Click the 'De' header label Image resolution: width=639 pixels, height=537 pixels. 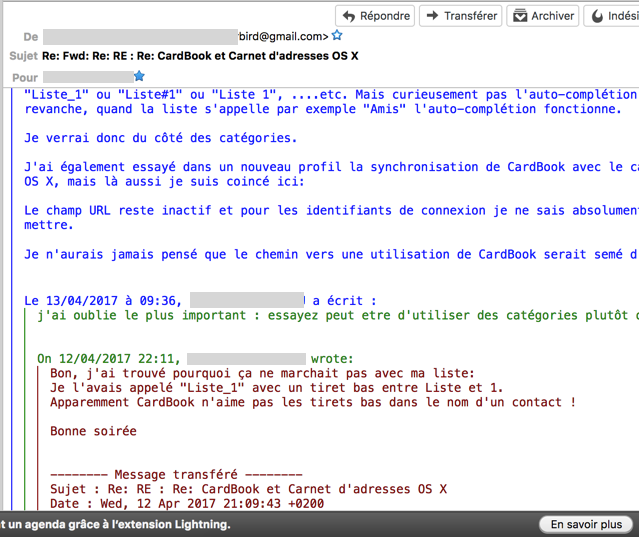pyautogui.click(x=31, y=37)
